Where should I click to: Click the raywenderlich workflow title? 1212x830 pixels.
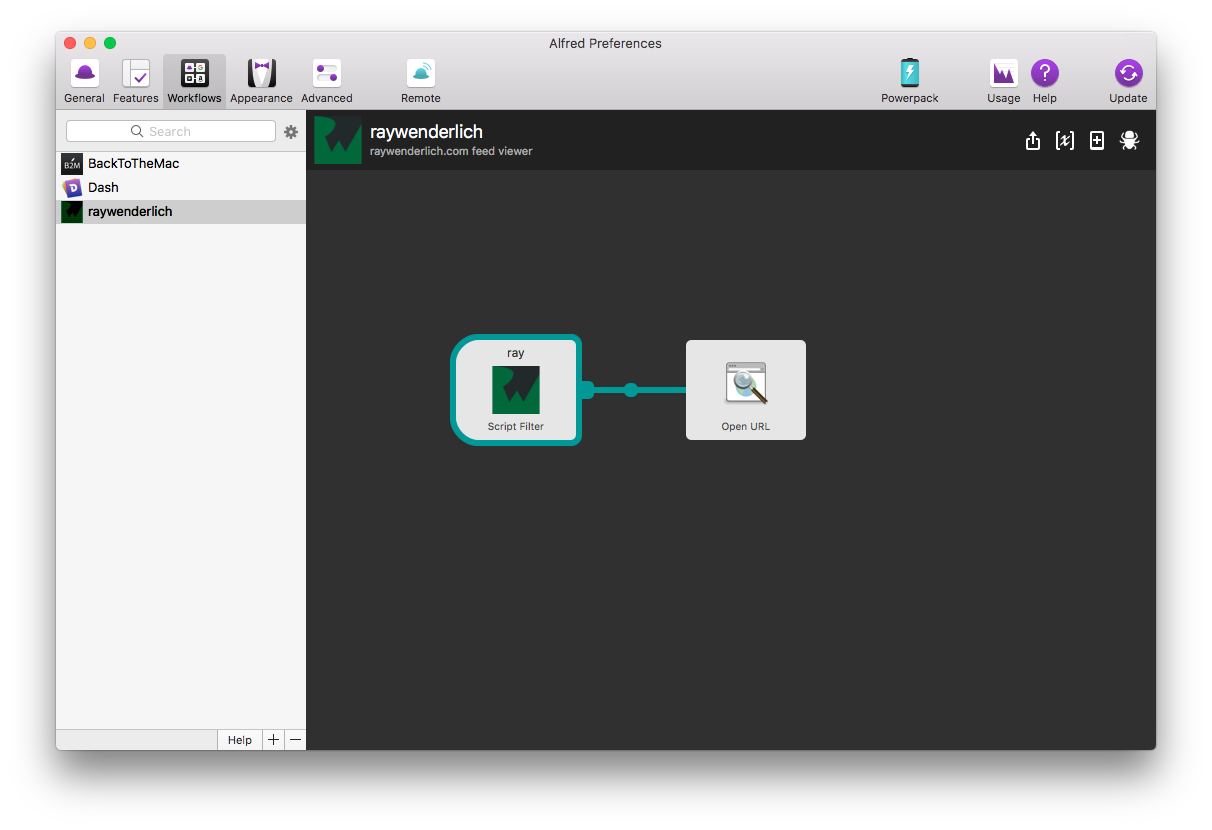pyautogui.click(x=426, y=131)
